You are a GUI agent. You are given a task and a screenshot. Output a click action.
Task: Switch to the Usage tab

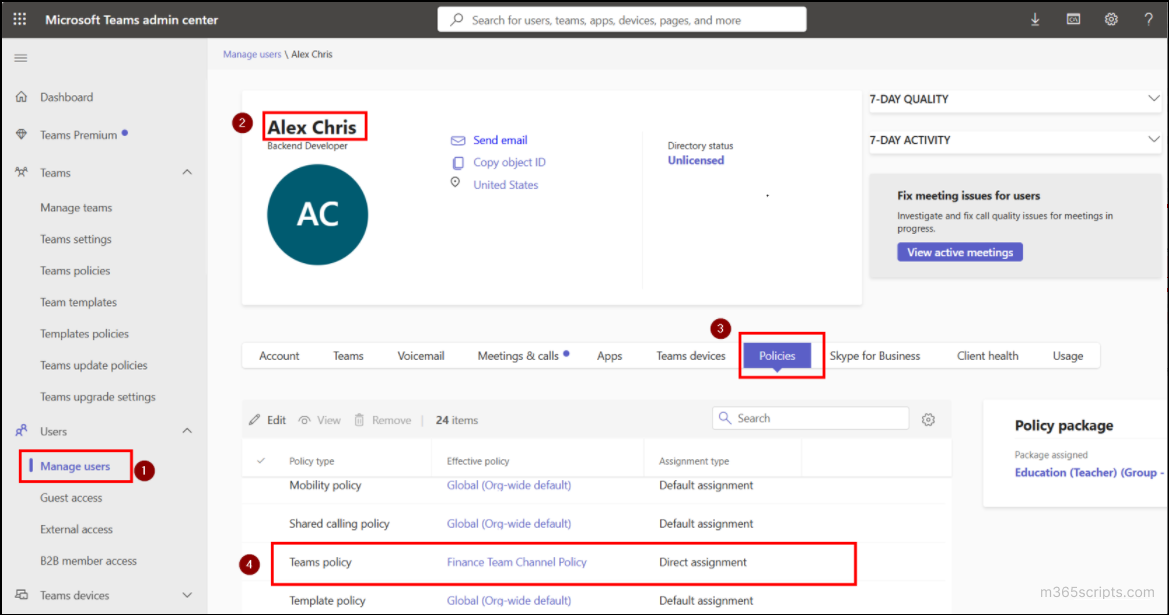(x=1068, y=356)
